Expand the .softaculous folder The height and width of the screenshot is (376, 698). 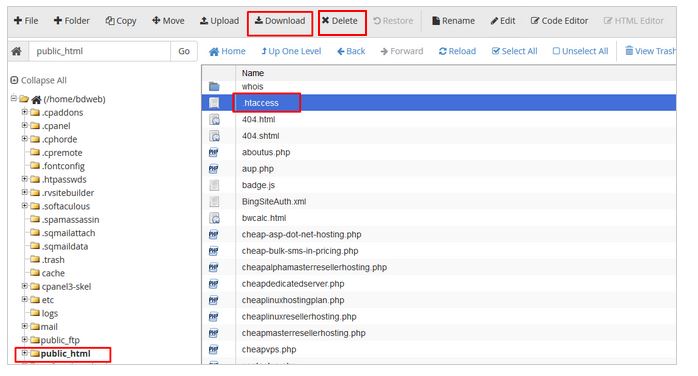click(x=25, y=206)
